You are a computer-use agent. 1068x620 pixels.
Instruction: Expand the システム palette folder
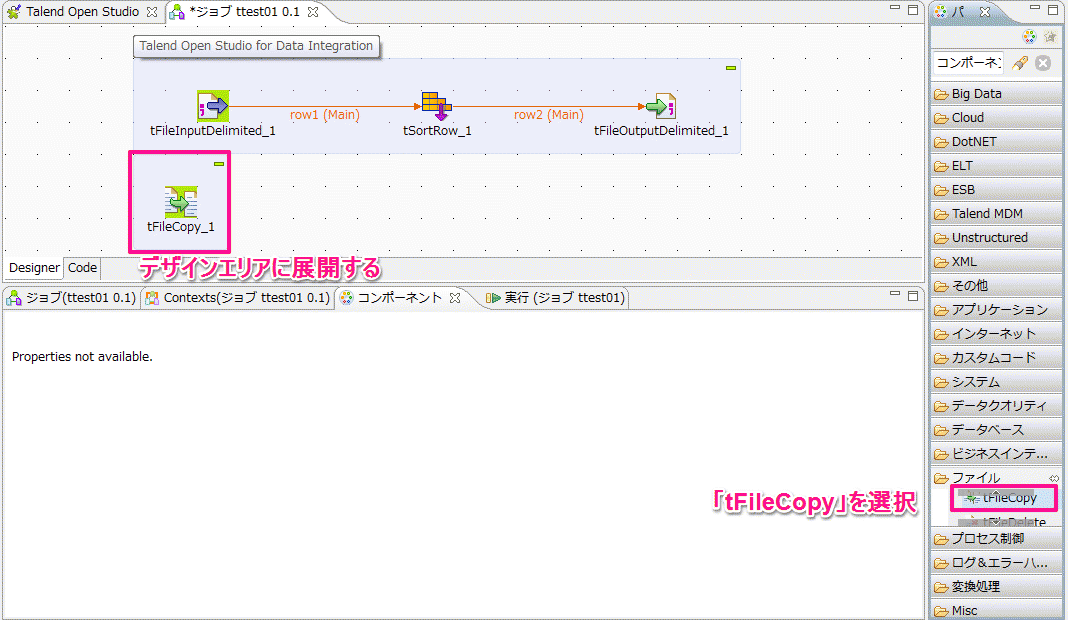(996, 382)
